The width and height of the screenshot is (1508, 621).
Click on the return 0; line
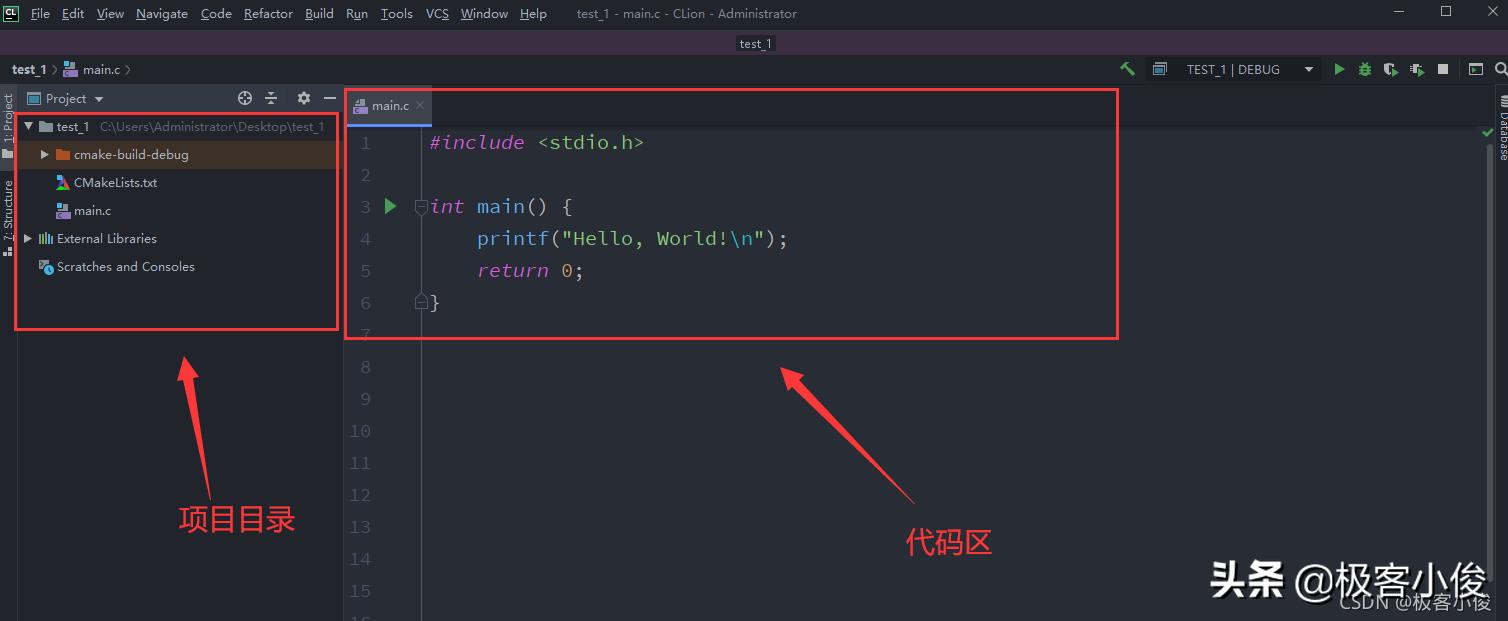[530, 271]
